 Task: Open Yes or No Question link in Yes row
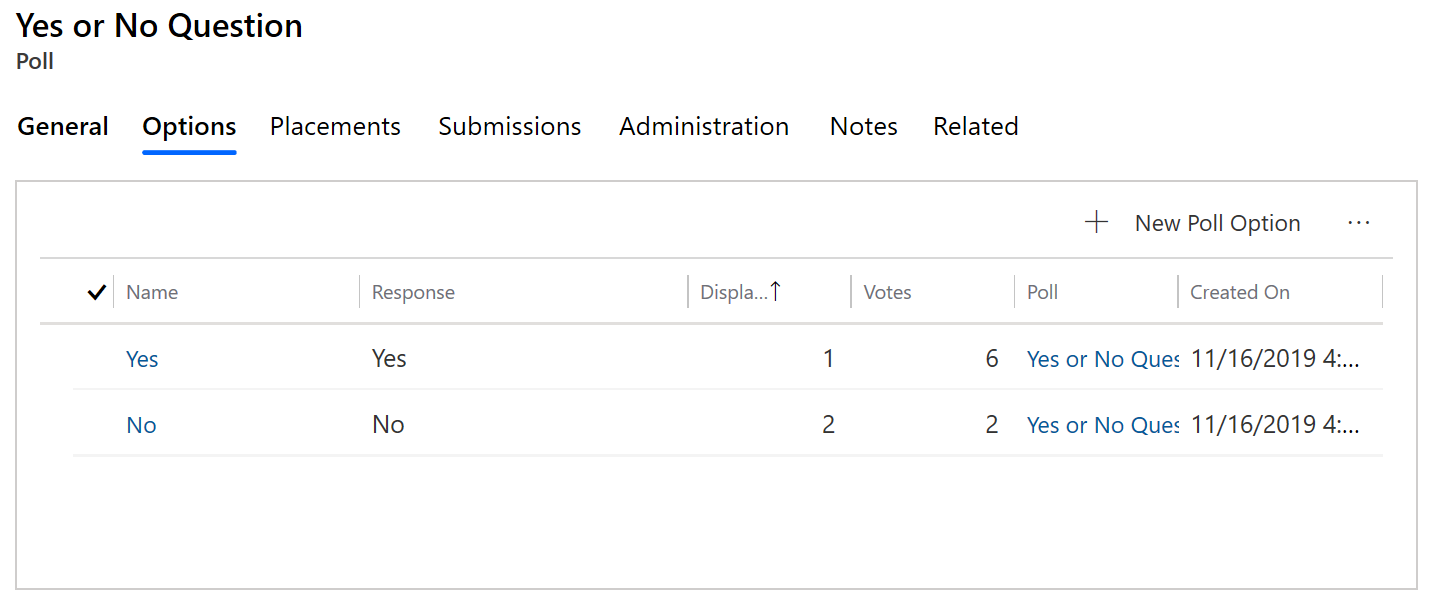point(1102,359)
